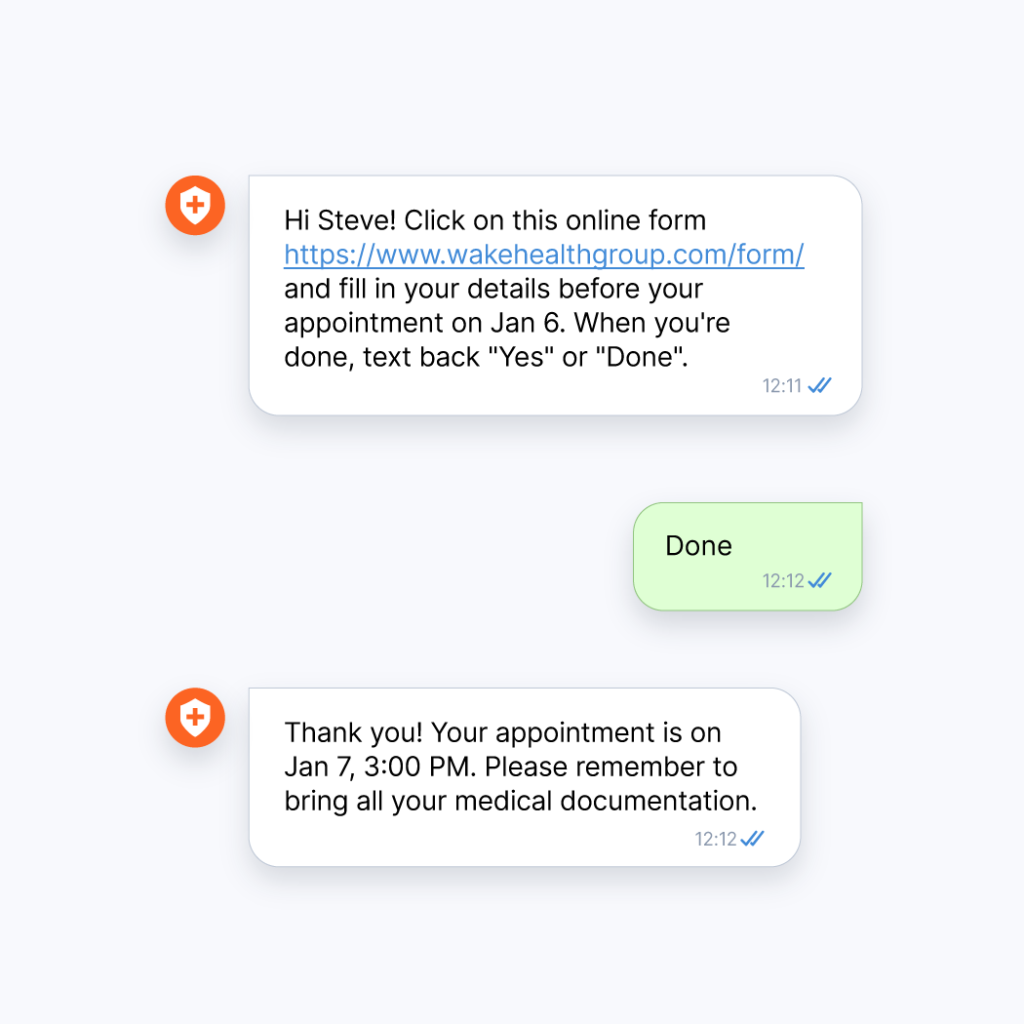Click the read checkmarks in the Thank you message
The height and width of the screenshot is (1024, 1024).
[x=752, y=839]
